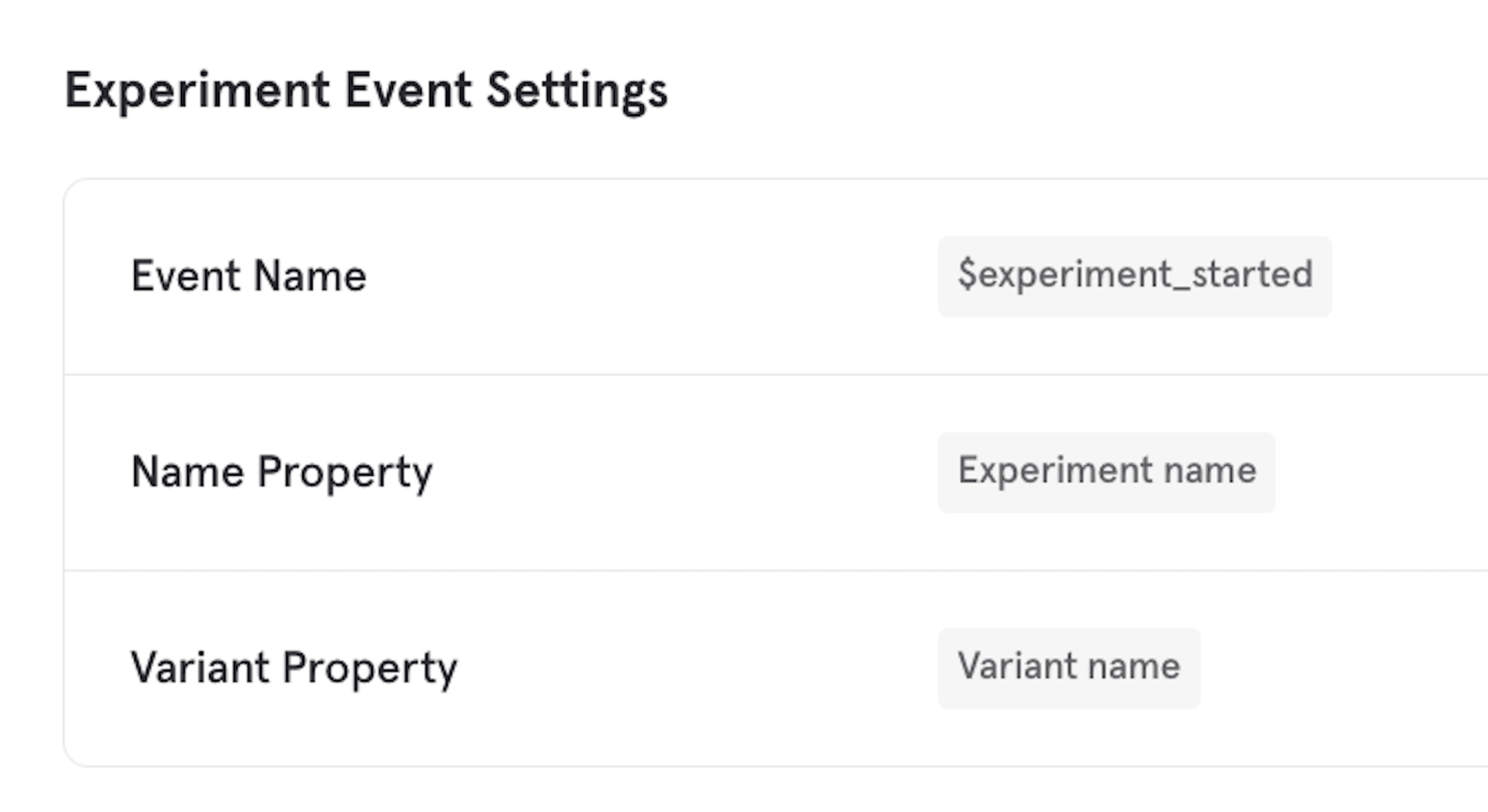Click the word 'Property' in Name Property
The image size is (1488, 812).
pos(345,473)
